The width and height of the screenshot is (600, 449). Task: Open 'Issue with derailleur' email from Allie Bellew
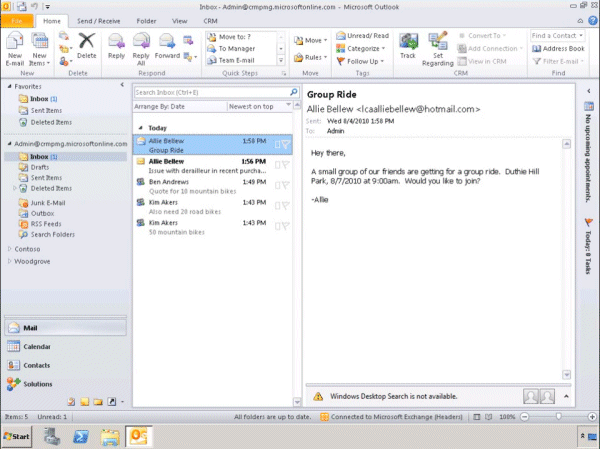pyautogui.click(x=213, y=166)
